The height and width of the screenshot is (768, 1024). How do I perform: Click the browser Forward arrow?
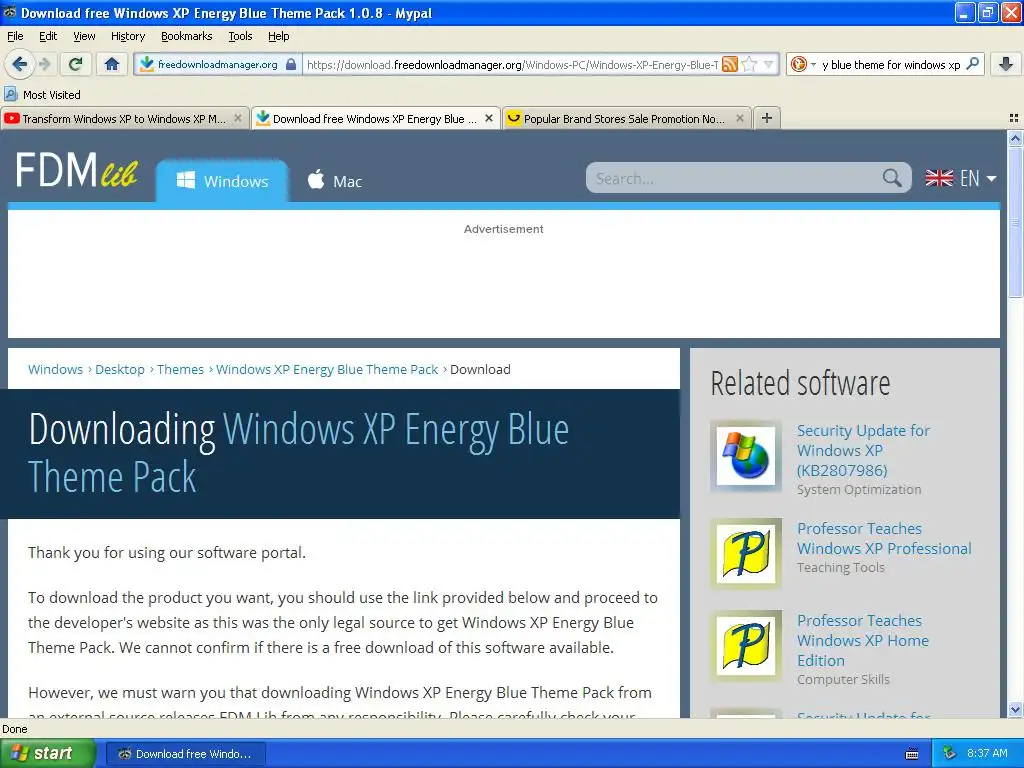[x=44, y=64]
